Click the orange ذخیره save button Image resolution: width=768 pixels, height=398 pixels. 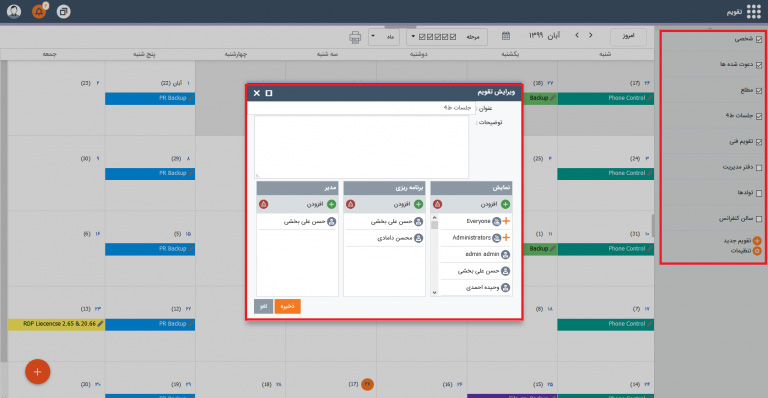(x=288, y=306)
